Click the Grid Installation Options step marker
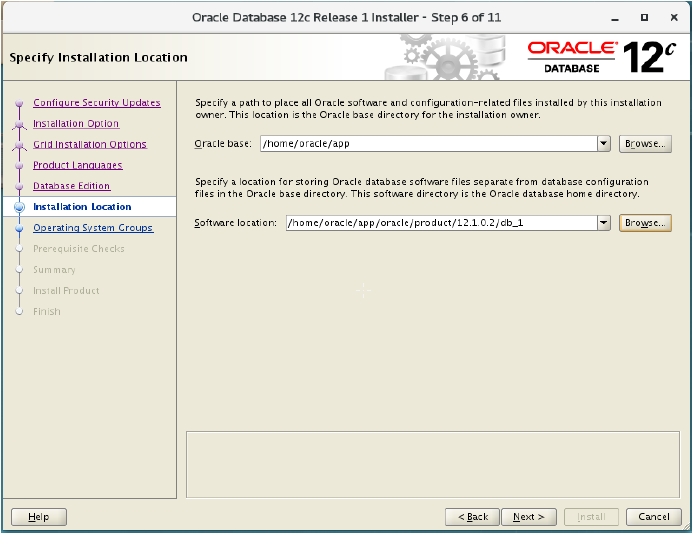The image size is (693, 534). [x=19, y=145]
